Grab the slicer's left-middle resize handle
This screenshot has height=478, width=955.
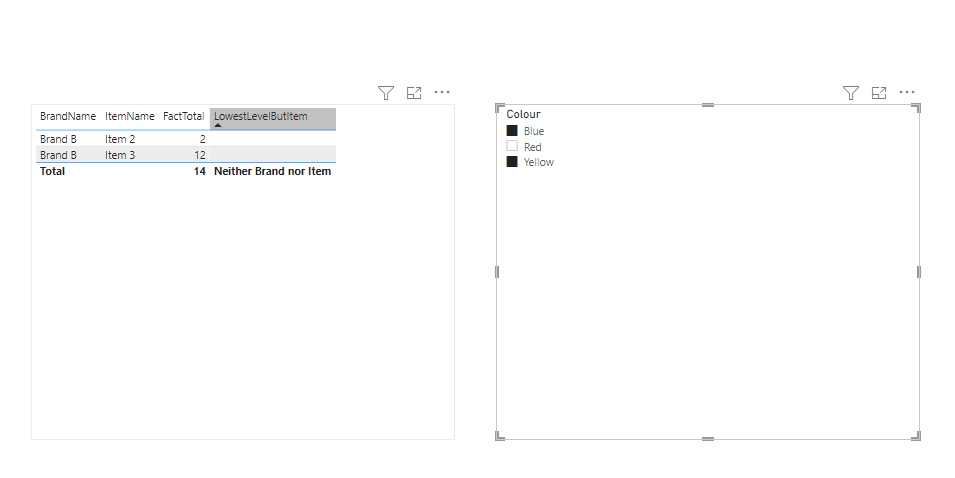point(497,272)
